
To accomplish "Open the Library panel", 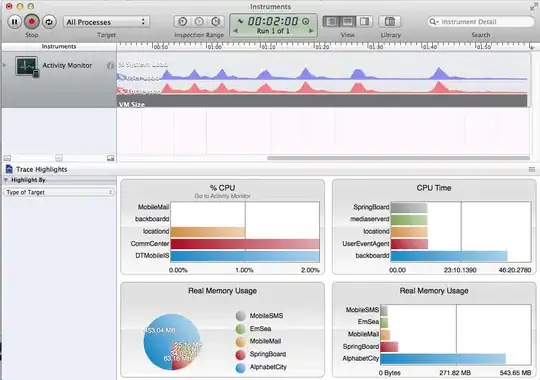I will 390,22.
